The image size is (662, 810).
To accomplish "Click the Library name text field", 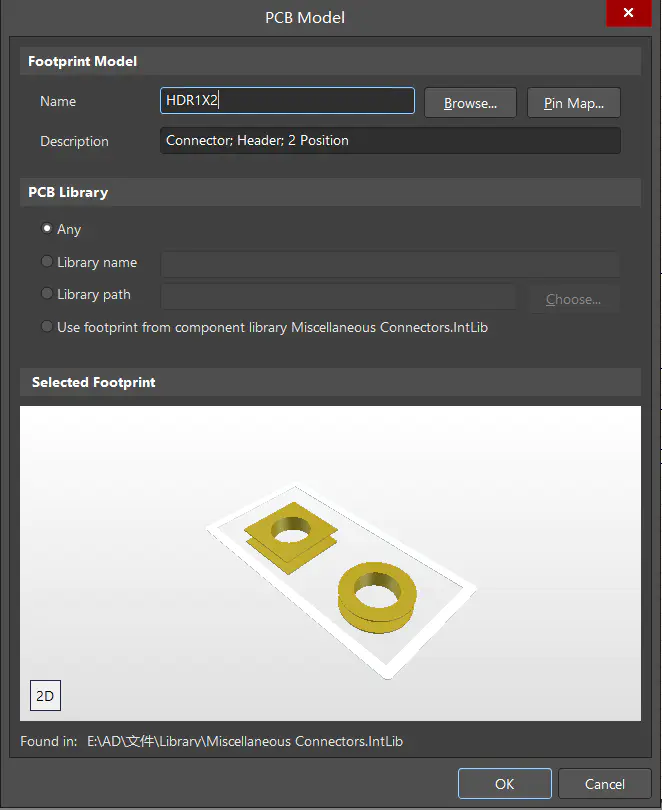I will (390, 264).
